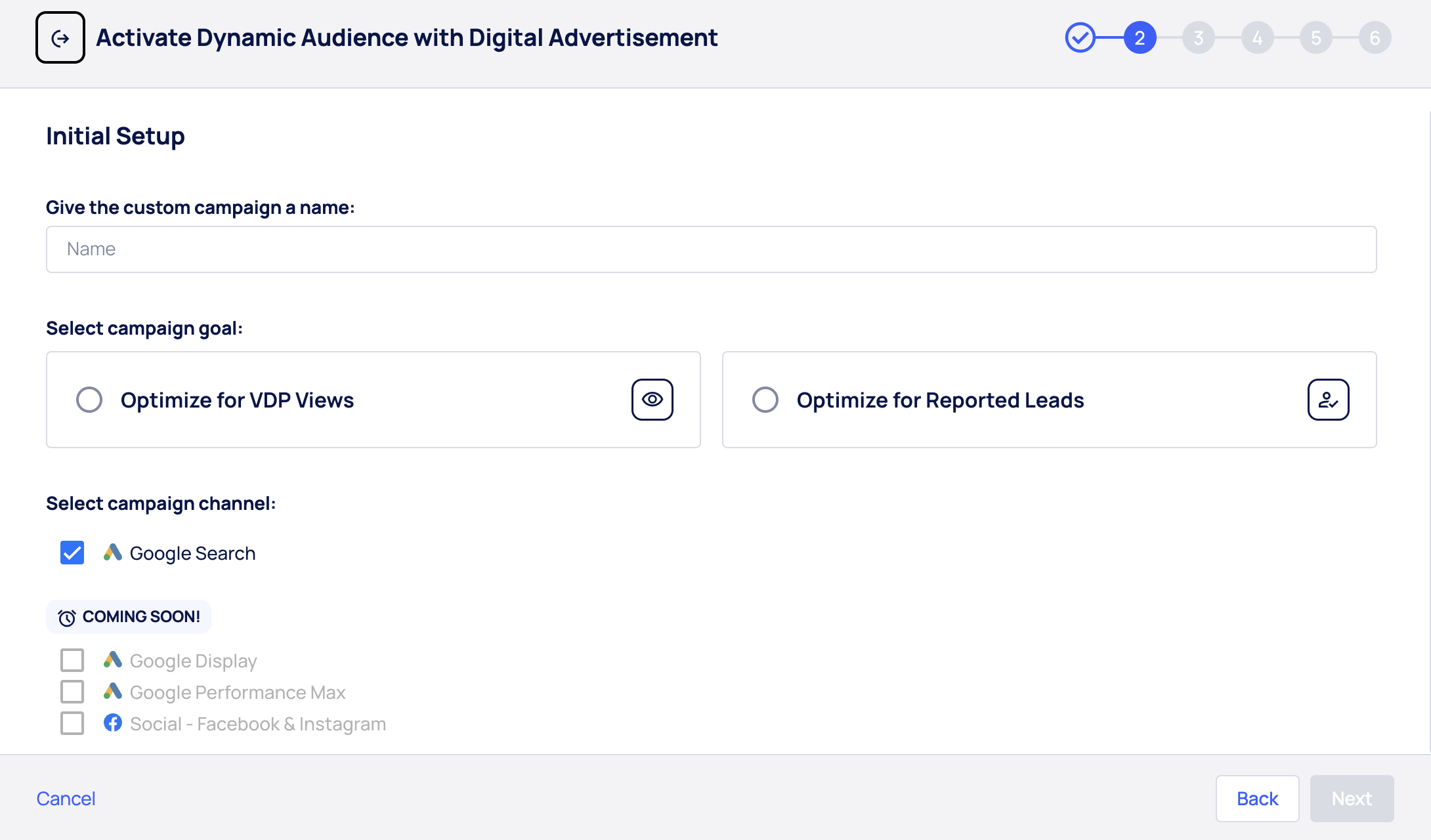
Task: Click the person-check icon on Reported Leads
Action: [1328, 400]
